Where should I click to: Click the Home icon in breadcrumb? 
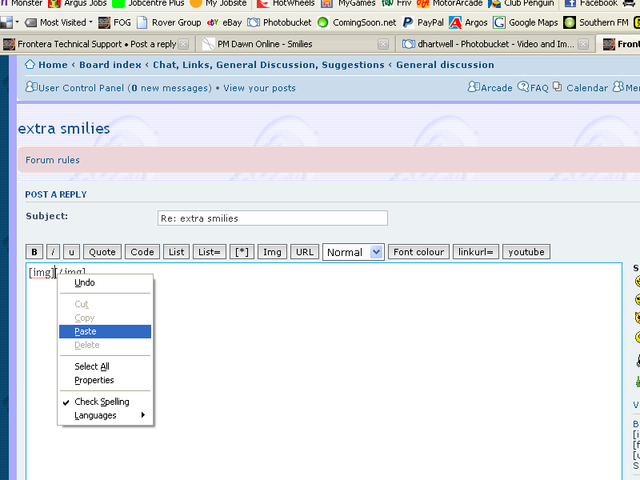point(30,65)
